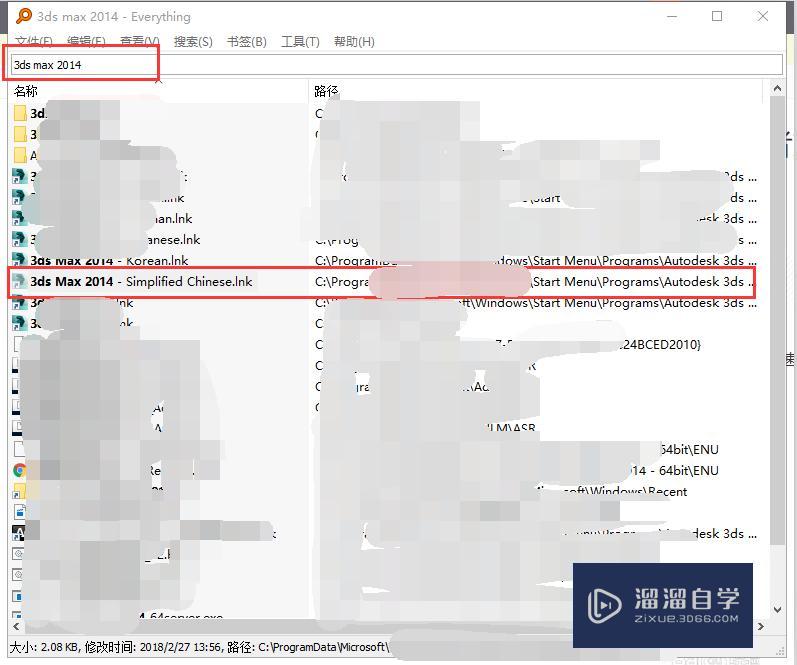Click the status bar file size text

[45, 647]
